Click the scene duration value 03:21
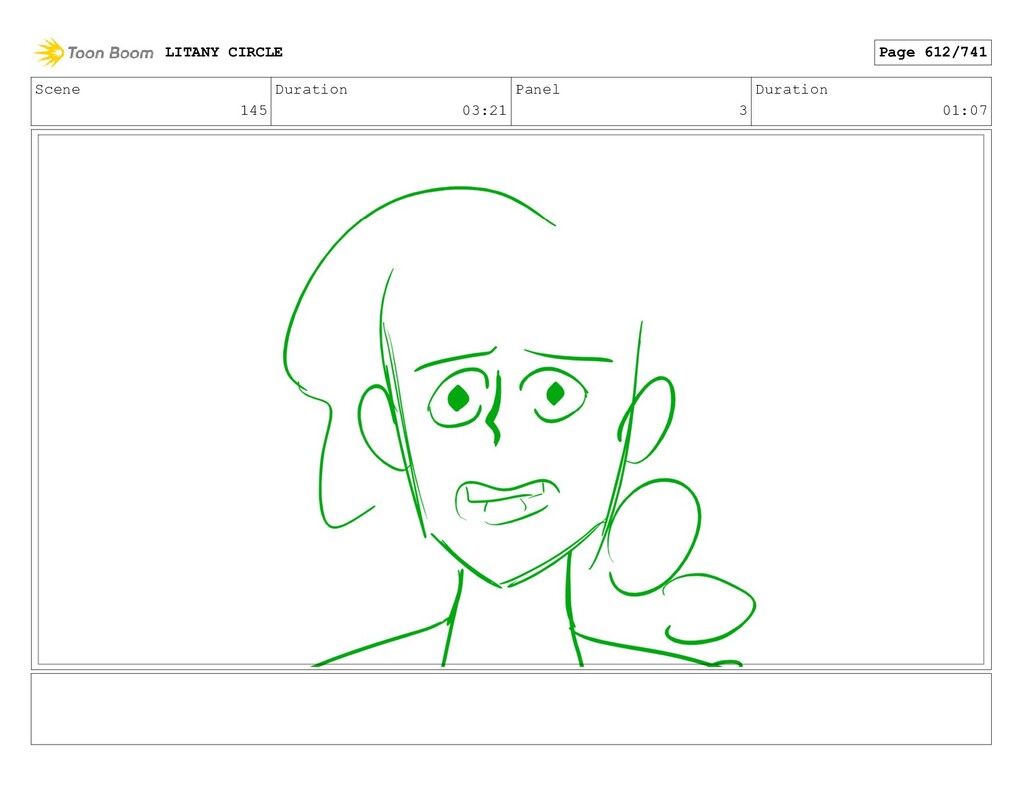Screen dimensions: 1024x791 coord(484,110)
